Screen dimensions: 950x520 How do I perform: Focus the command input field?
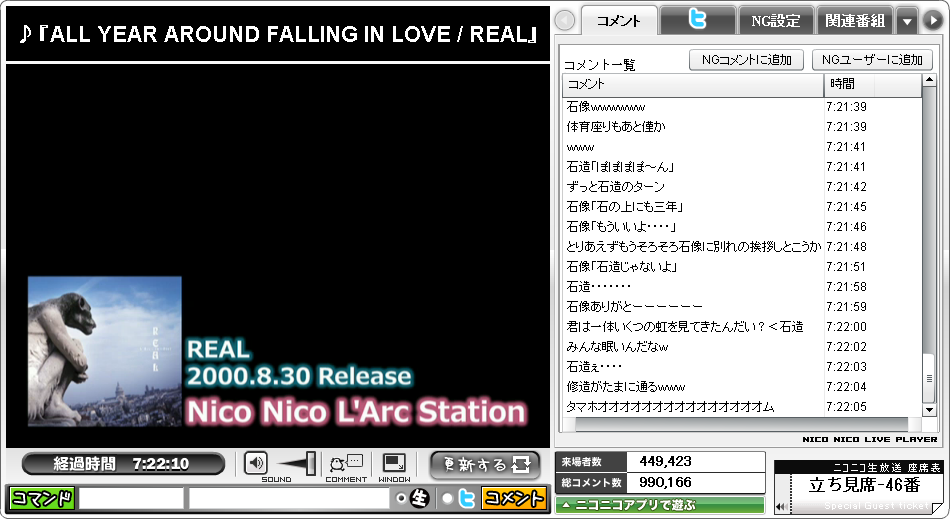131,499
